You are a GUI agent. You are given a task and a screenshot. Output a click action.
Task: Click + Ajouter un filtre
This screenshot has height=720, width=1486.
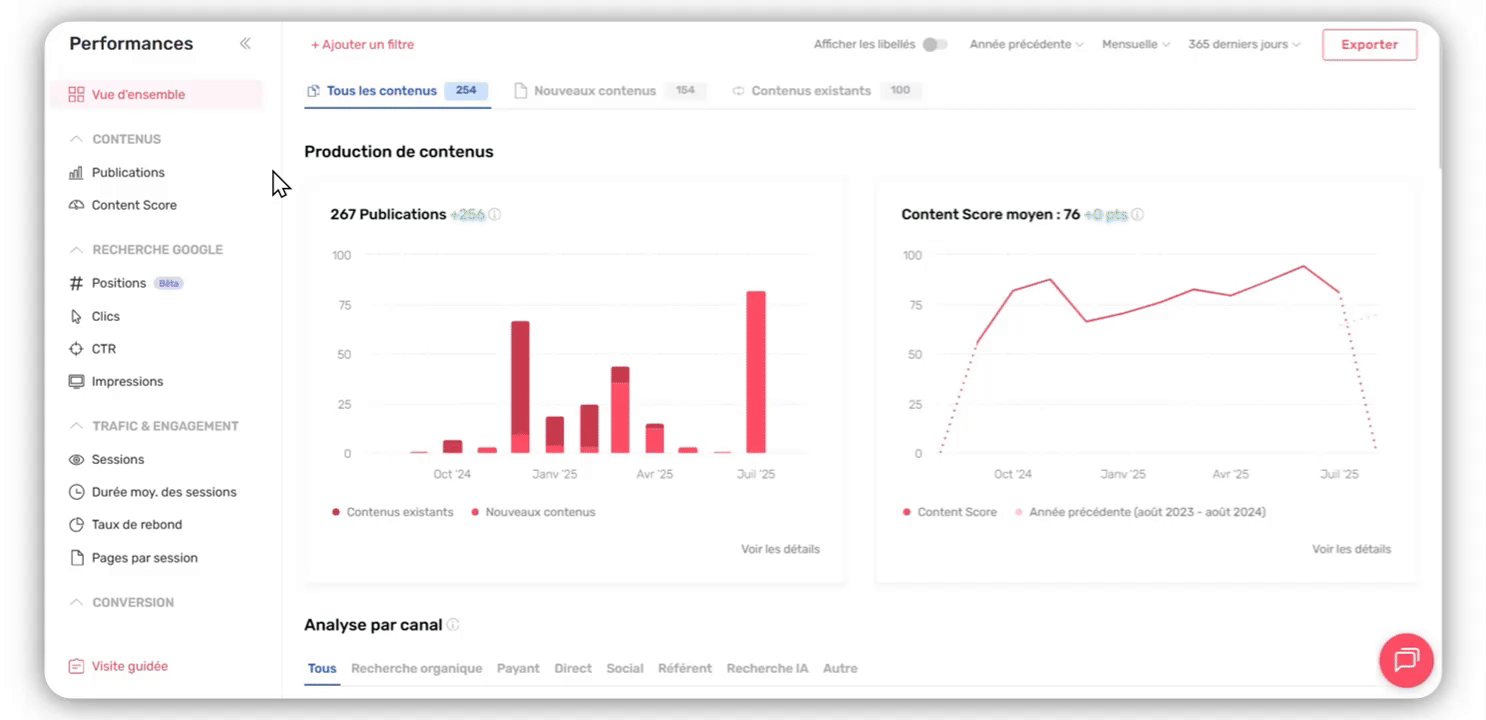pyautogui.click(x=362, y=45)
